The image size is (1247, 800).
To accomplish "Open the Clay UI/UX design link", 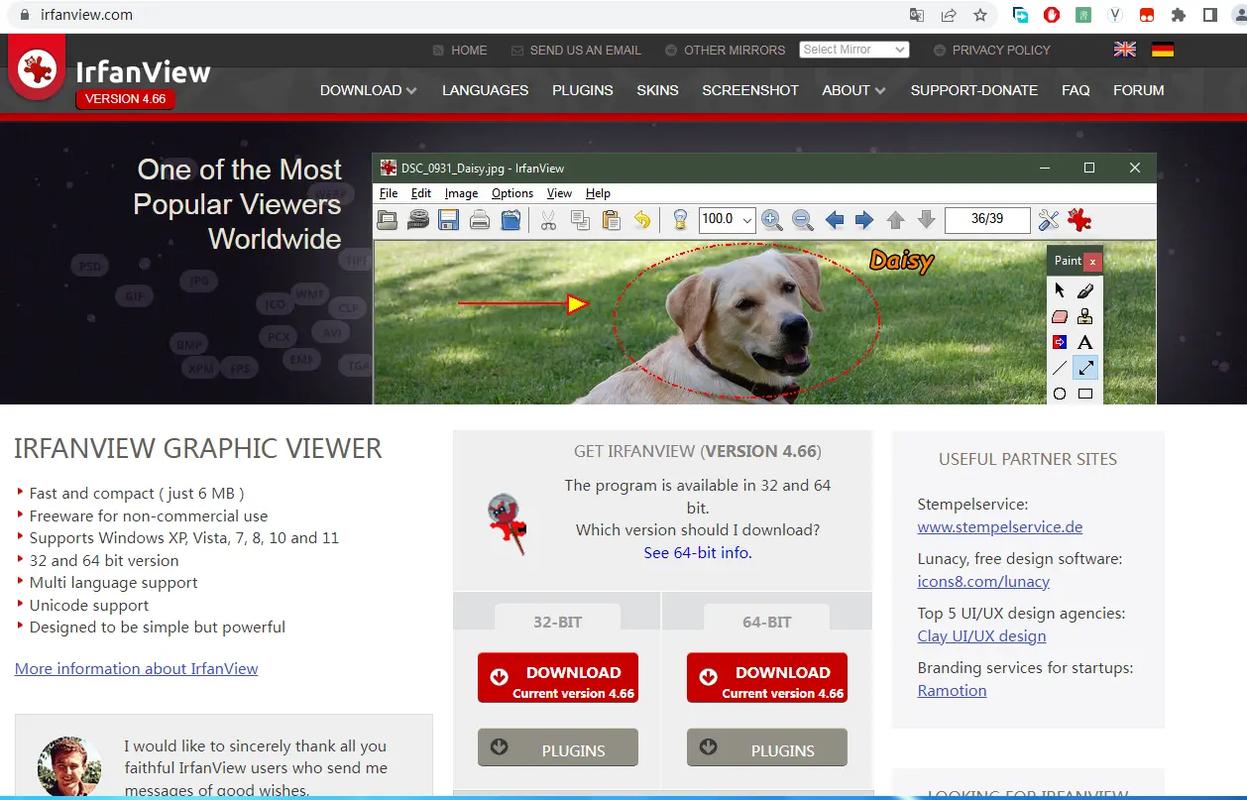I will (981, 636).
